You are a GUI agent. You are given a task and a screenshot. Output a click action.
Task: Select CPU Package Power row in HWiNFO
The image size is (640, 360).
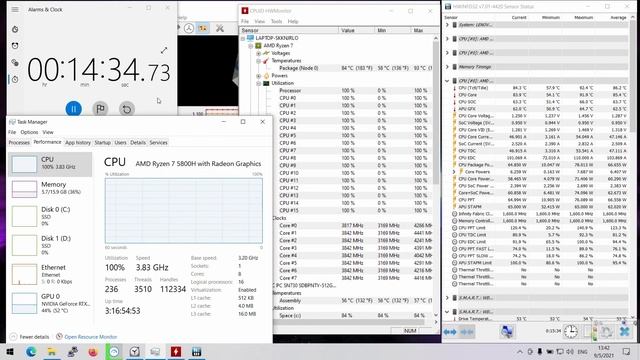pyautogui.click(x=539, y=165)
